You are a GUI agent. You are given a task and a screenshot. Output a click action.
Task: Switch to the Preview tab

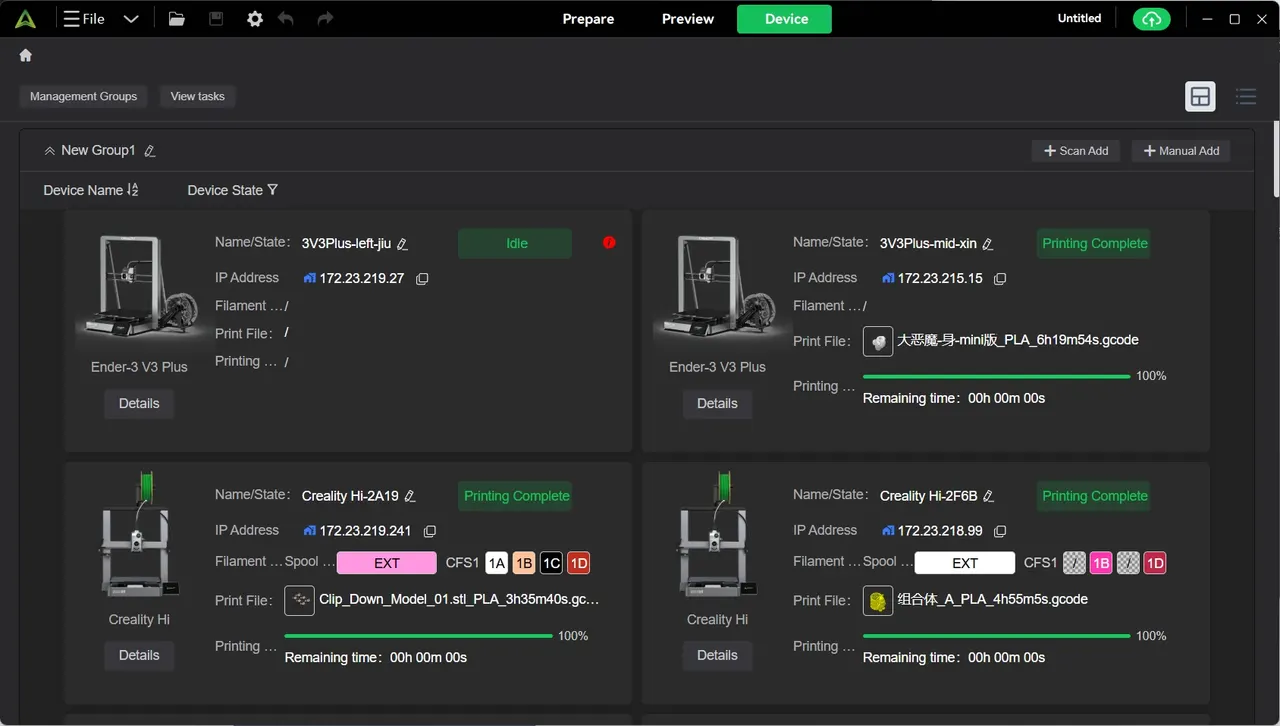688,19
